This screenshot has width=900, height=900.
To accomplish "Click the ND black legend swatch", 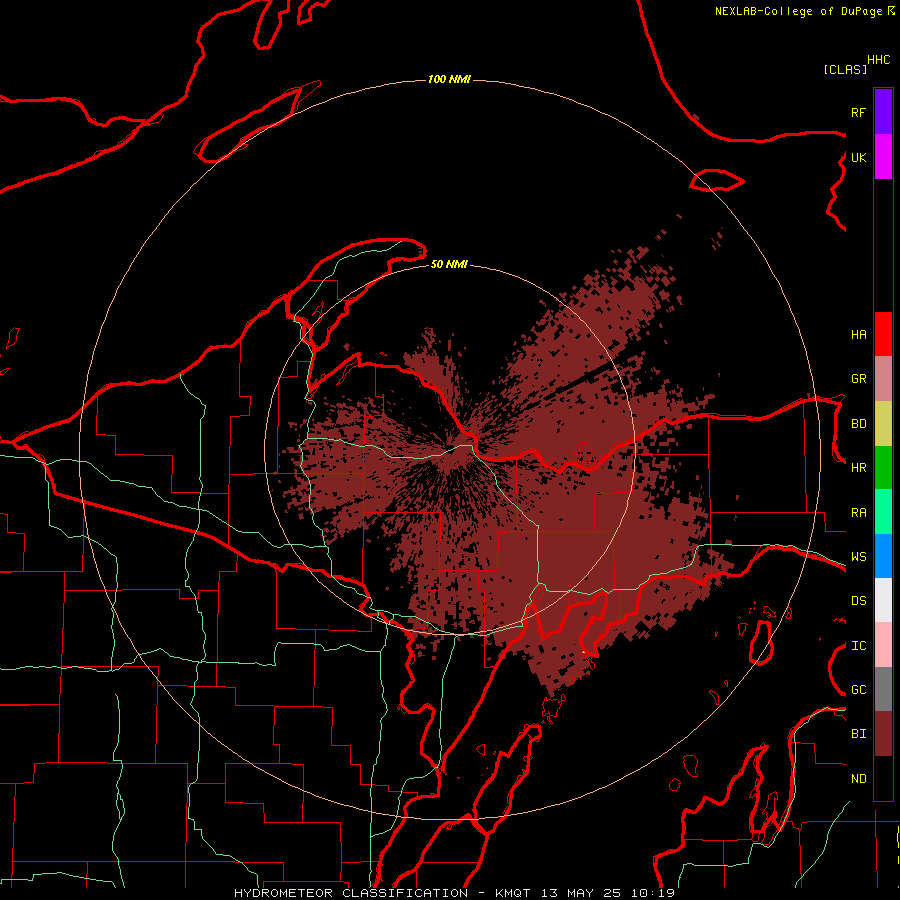I will pos(883,778).
